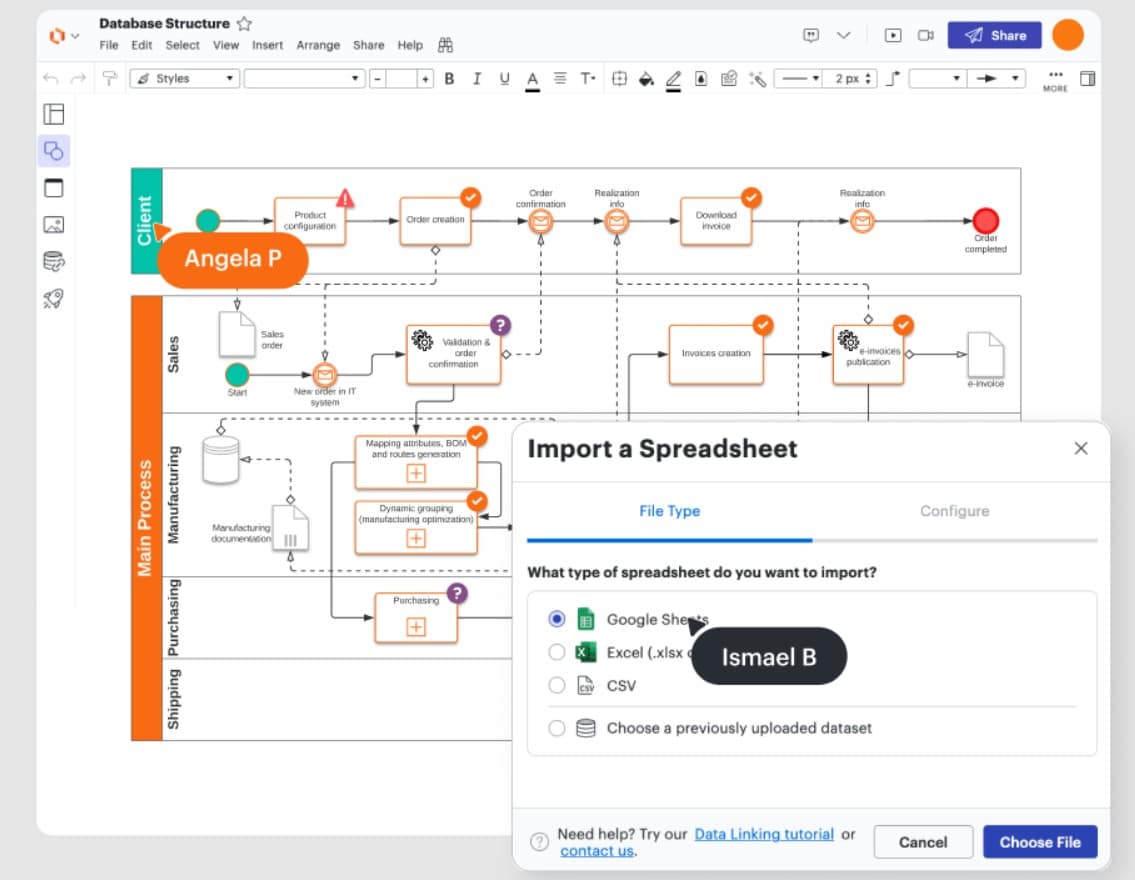Viewport: 1135px width, 880px height.
Task: Click the magic wand icon
Action: 757,78
